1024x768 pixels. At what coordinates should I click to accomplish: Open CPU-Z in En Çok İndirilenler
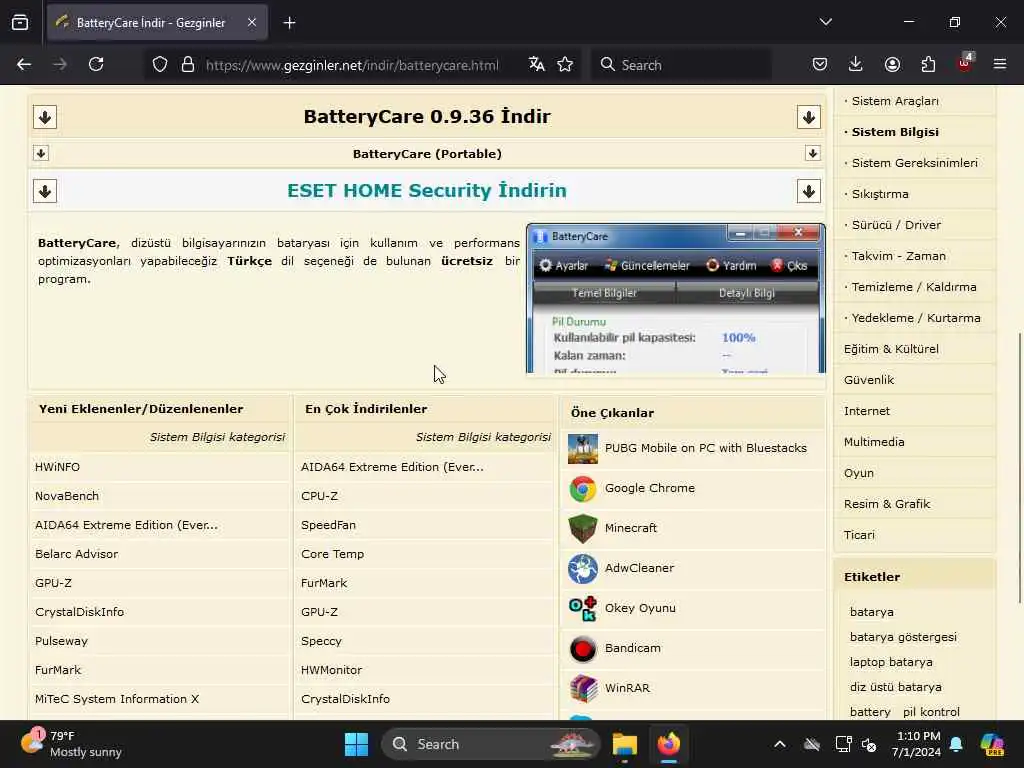[x=319, y=496]
